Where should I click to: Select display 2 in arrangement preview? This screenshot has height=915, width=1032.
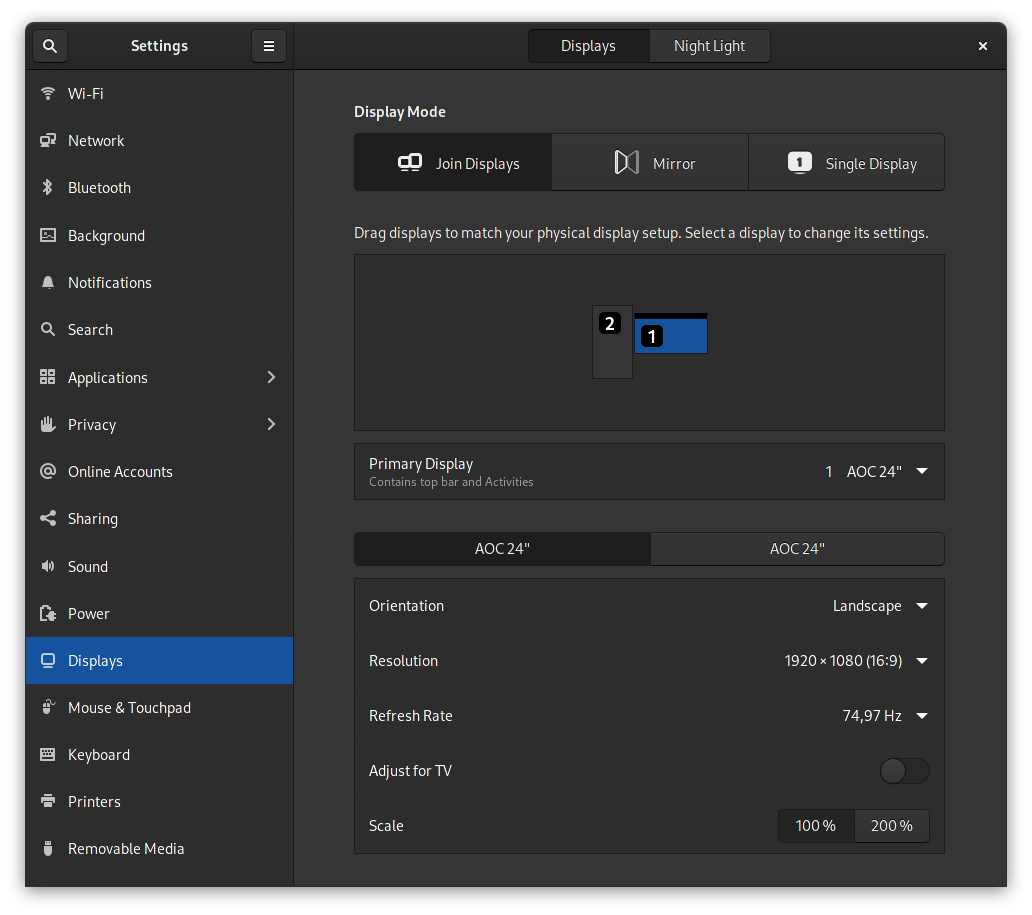tap(612, 342)
